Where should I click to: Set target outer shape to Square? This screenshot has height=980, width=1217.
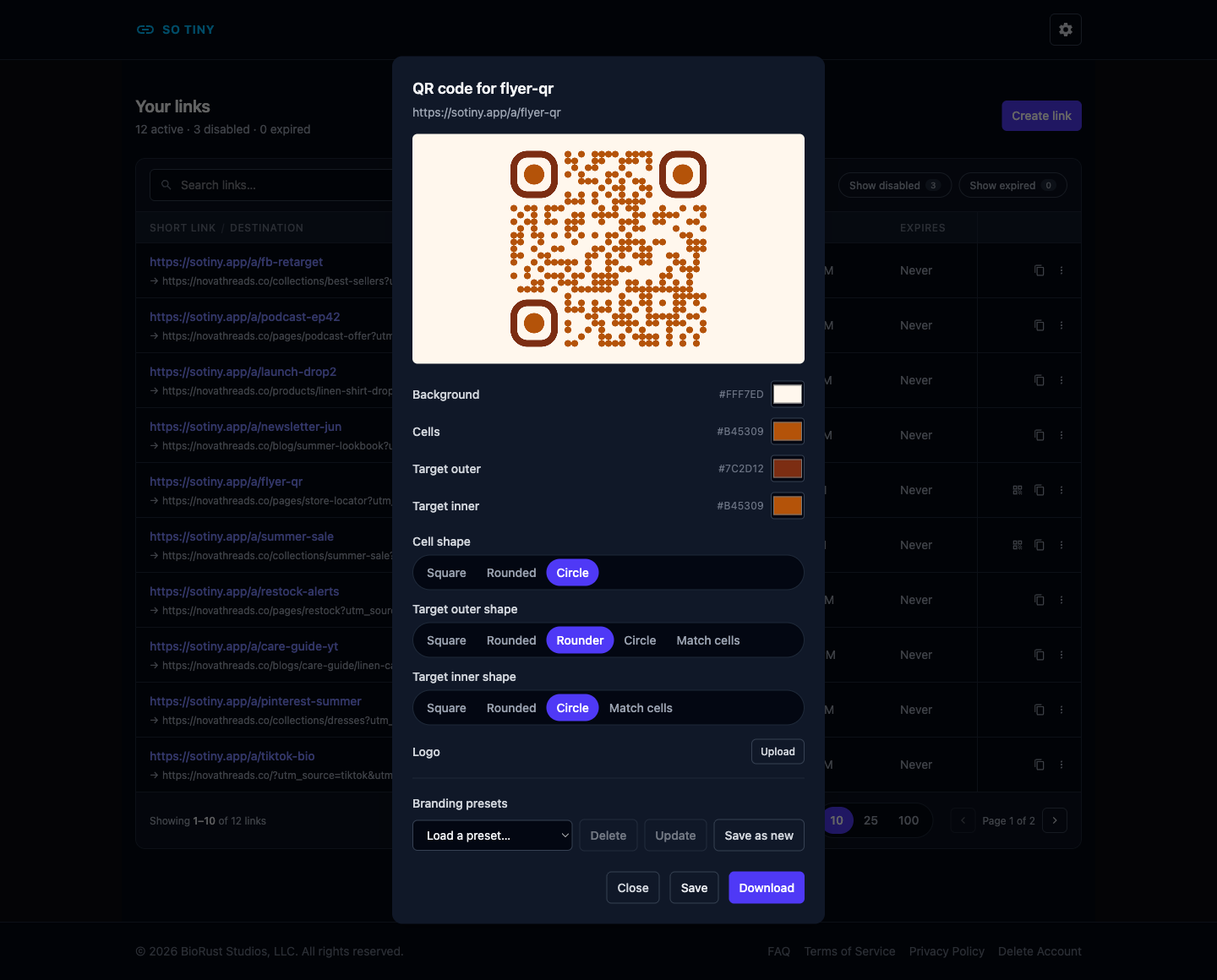[x=446, y=640]
